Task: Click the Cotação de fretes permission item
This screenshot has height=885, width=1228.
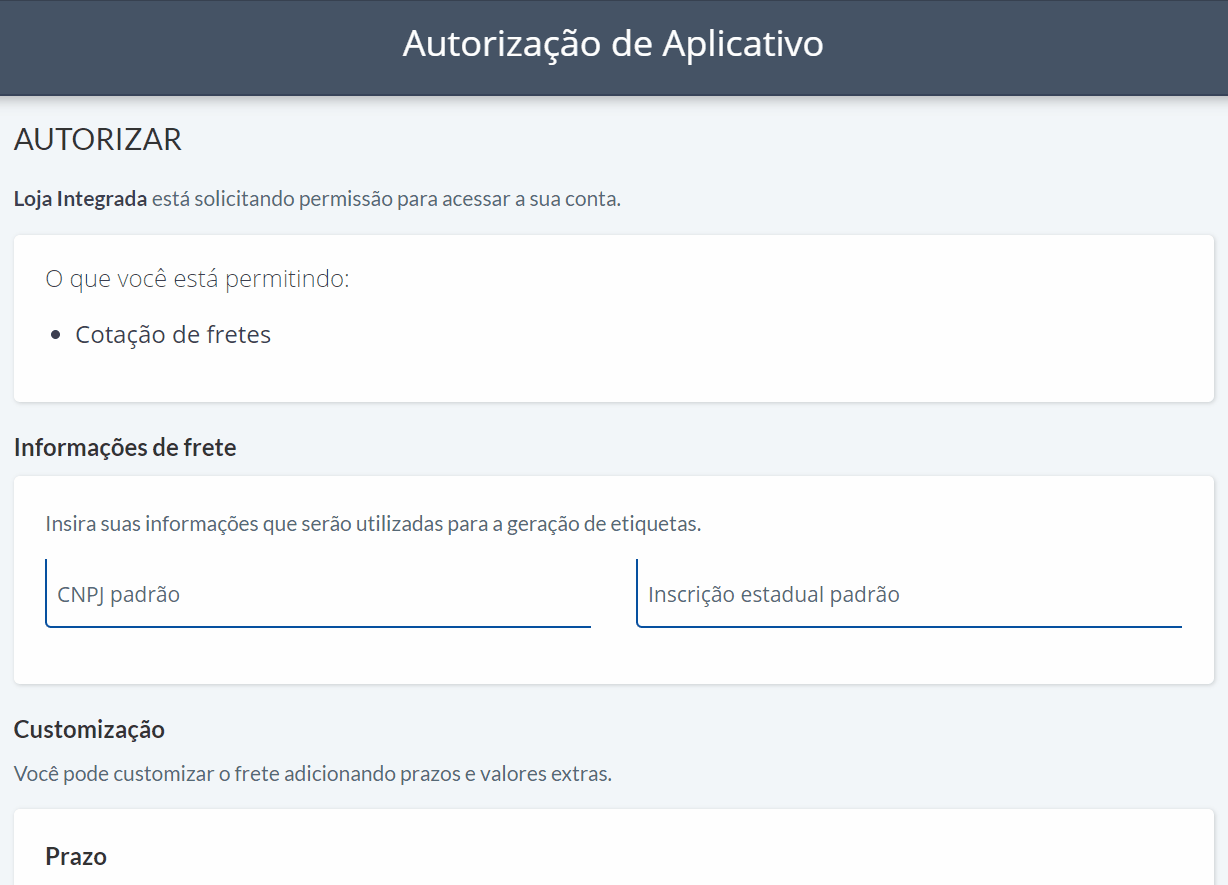Action: coord(173,335)
